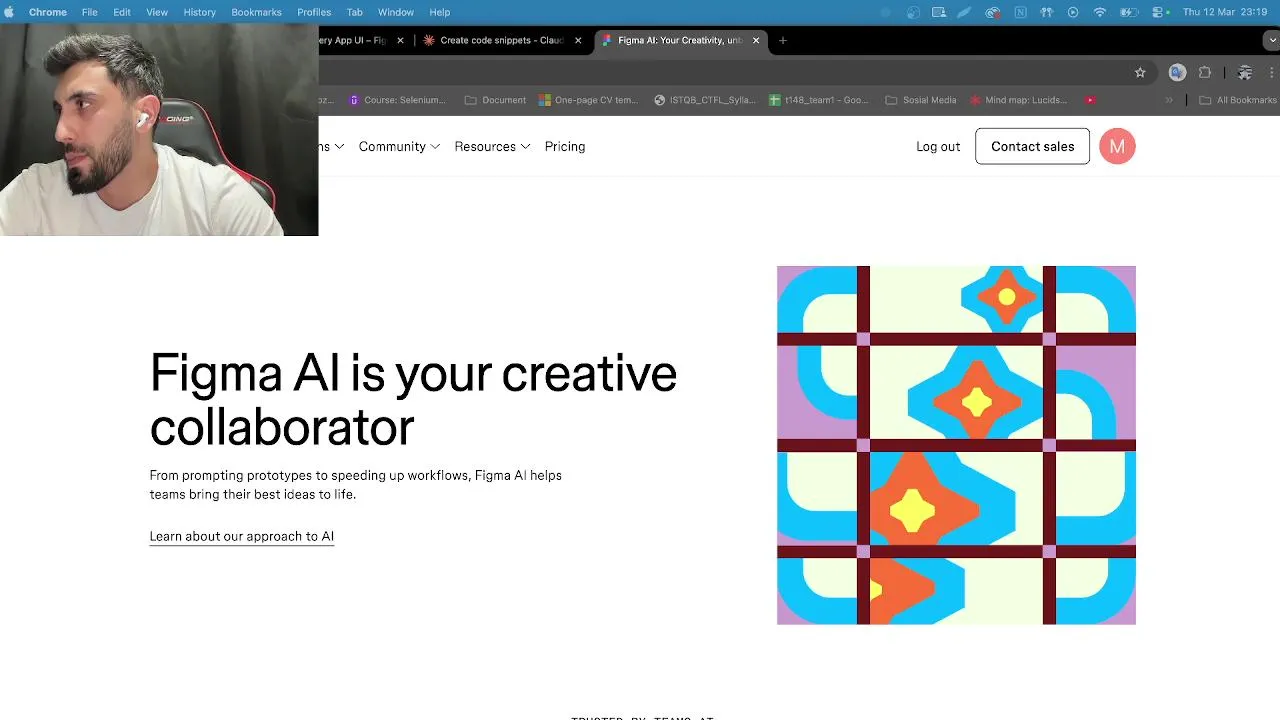Screen dimensions: 1280x720
Task: Click the Pricing link
Action: click(565, 146)
